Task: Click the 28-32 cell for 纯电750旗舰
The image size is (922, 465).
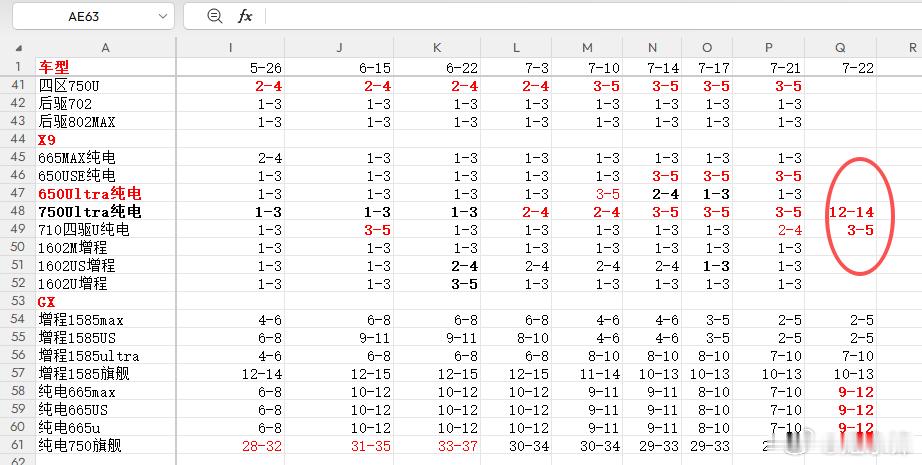Action: tap(230, 446)
